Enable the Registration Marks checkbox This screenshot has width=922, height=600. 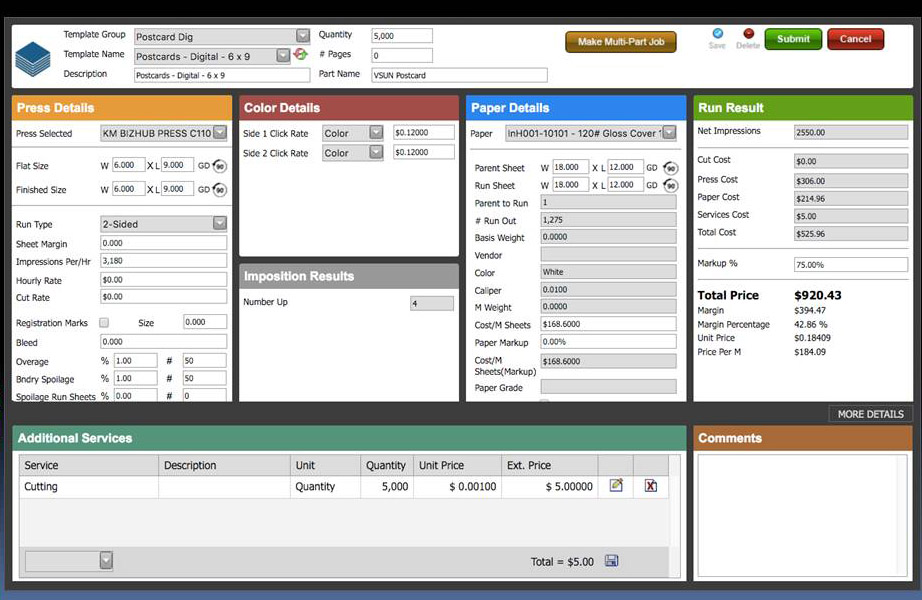tap(104, 323)
